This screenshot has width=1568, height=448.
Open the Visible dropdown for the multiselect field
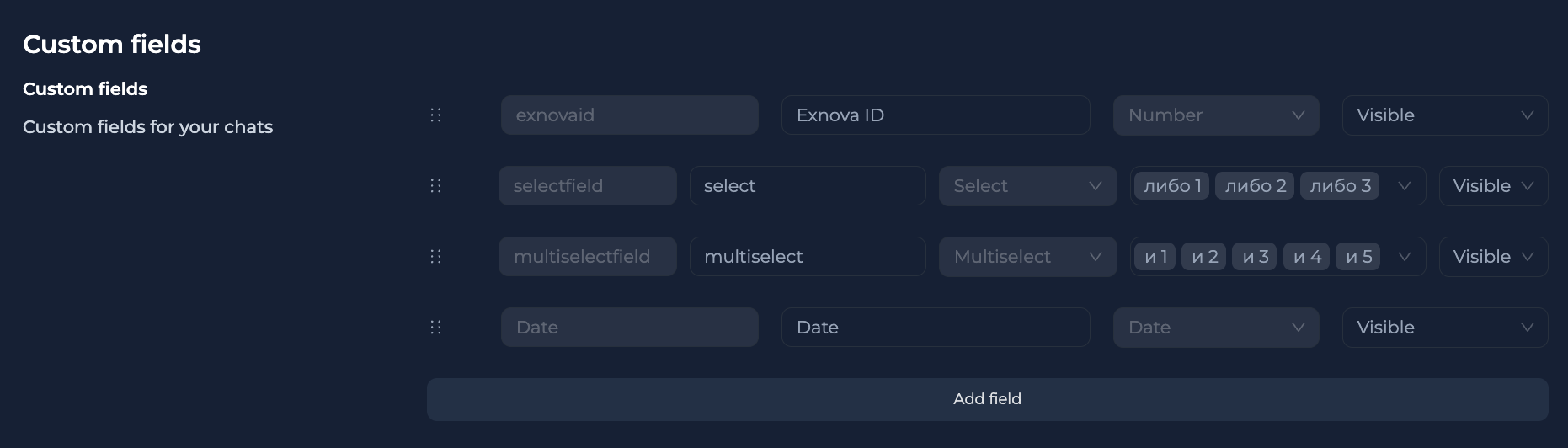click(1493, 257)
